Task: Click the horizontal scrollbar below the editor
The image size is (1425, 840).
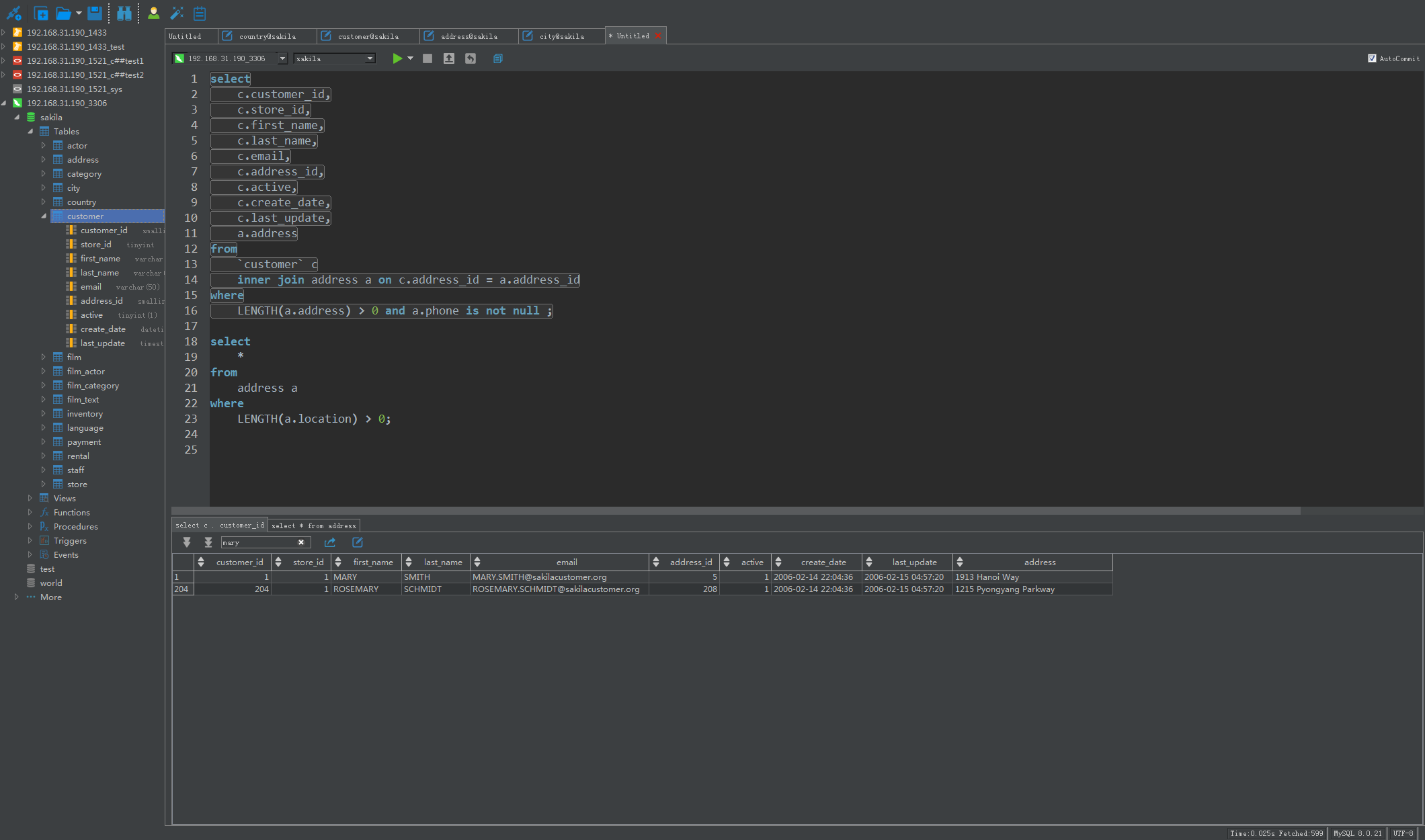Action: pos(736,511)
